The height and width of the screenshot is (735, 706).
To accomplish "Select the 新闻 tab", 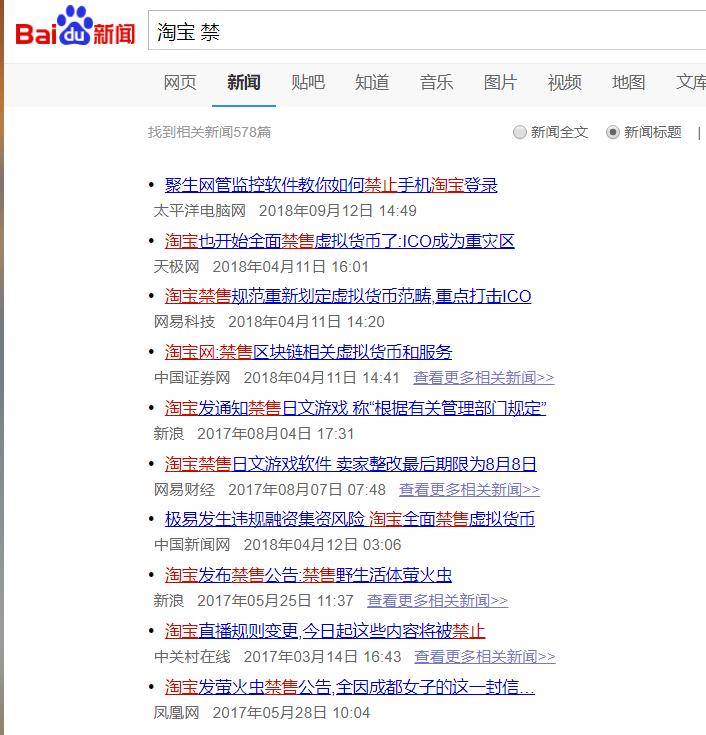I will click(244, 82).
